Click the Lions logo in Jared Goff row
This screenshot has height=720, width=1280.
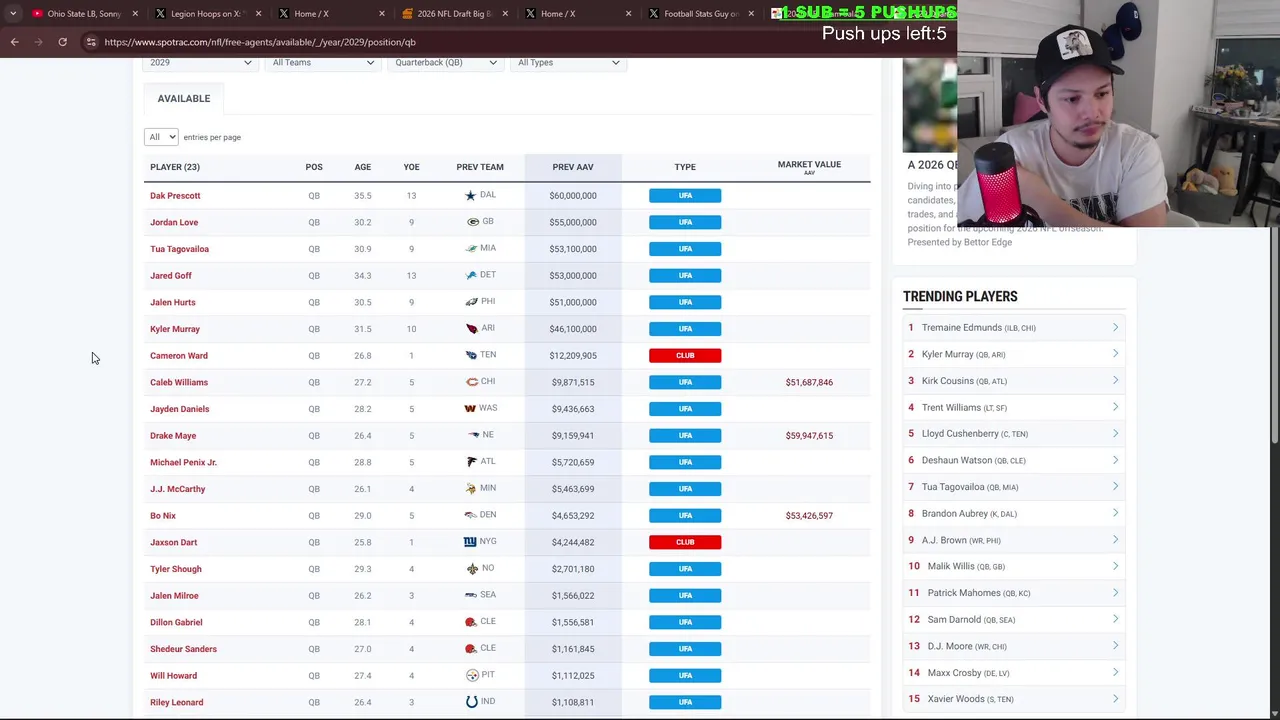[x=471, y=275]
